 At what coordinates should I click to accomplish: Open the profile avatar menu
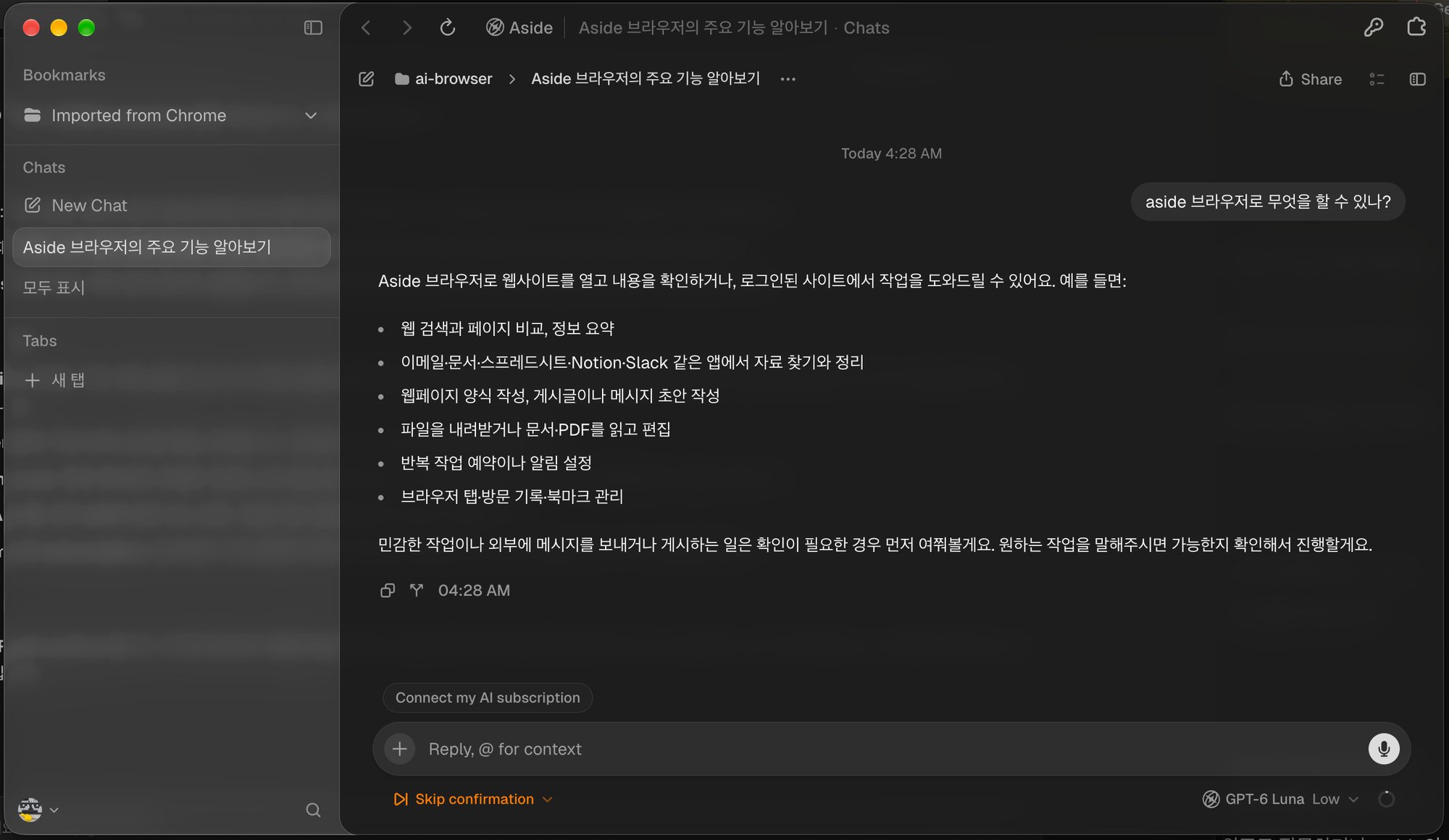pyautogui.click(x=38, y=810)
